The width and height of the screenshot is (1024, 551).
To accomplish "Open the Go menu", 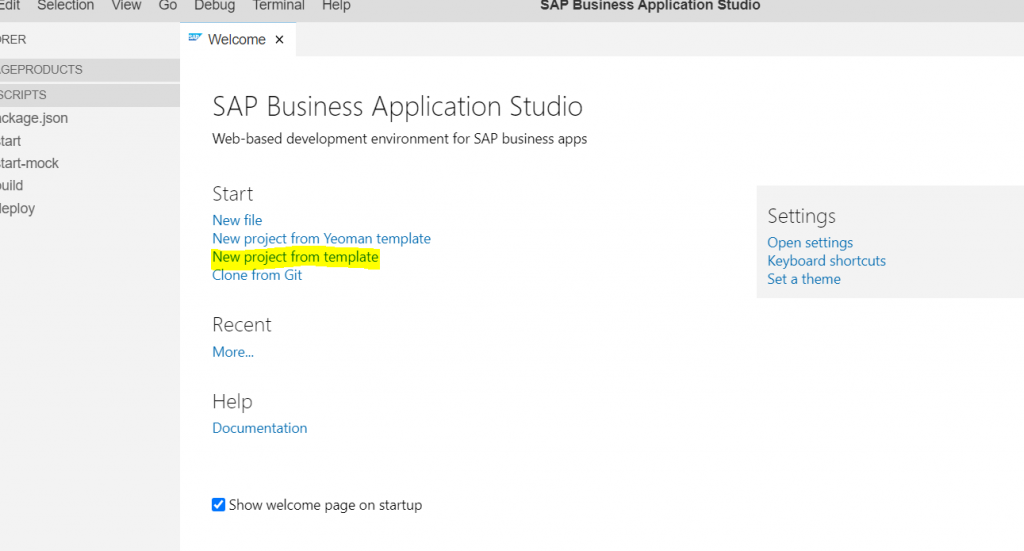I will [168, 6].
